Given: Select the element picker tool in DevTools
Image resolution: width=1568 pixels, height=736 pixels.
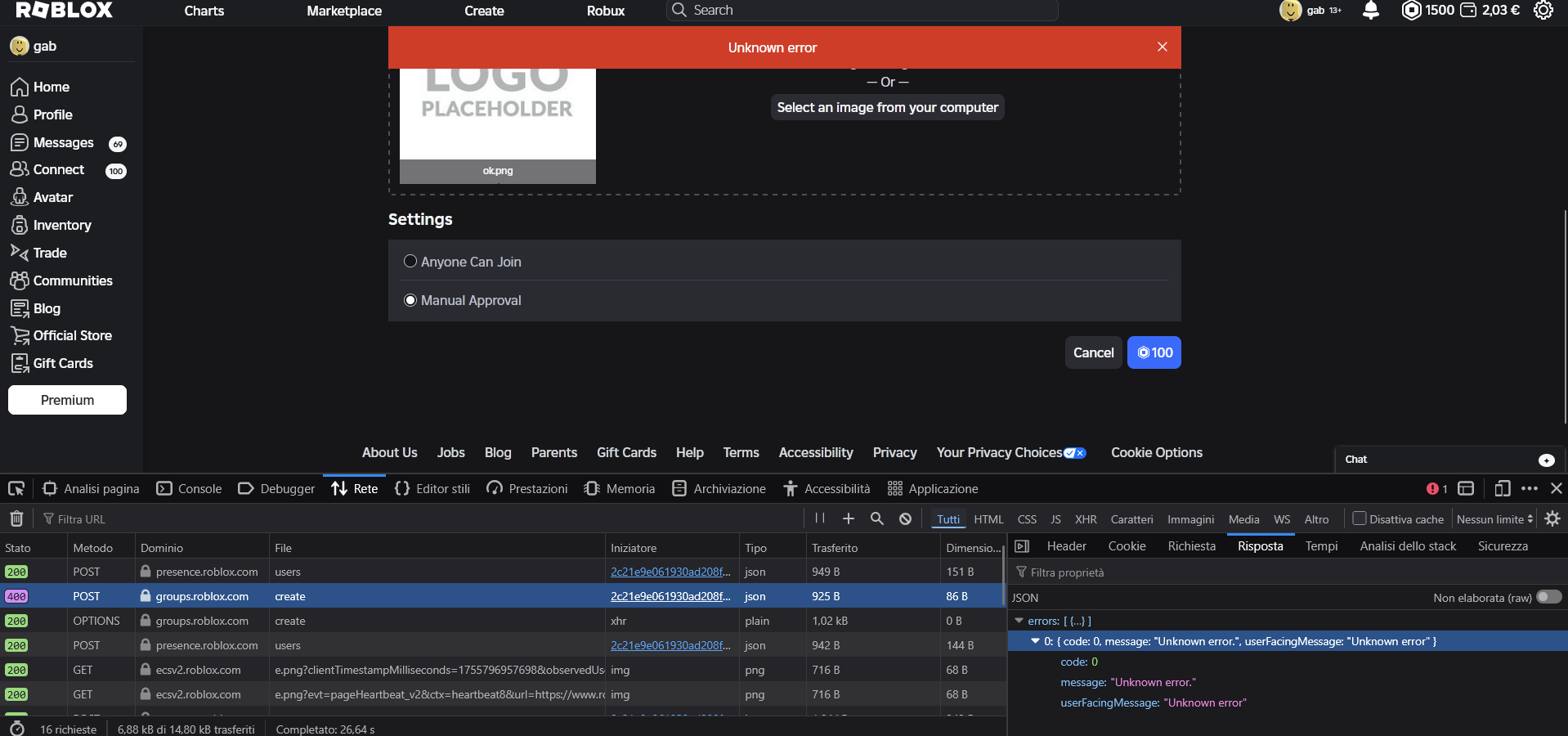Looking at the screenshot, I should pos(16,488).
